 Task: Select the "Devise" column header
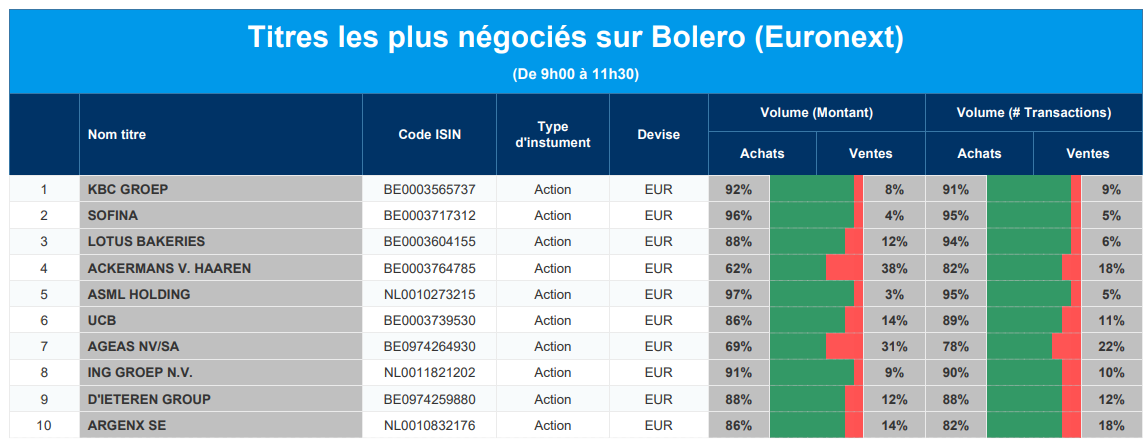coord(658,134)
